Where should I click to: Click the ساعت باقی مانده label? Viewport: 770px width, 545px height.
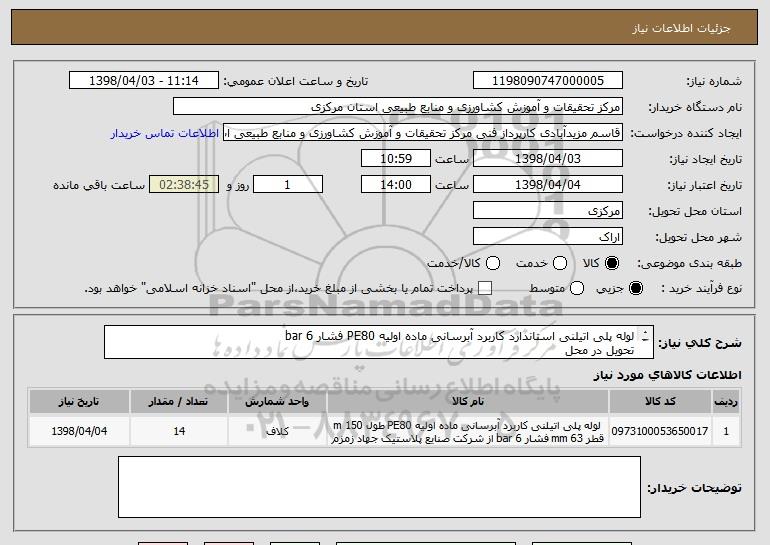coord(99,185)
